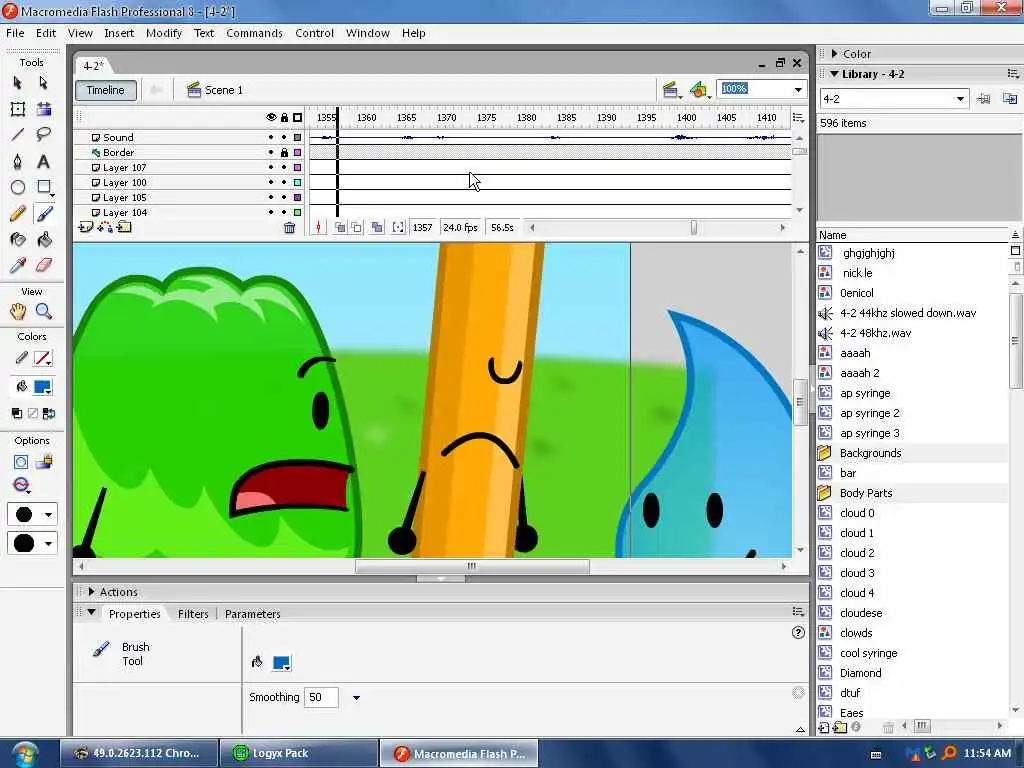Click the fill color swatch in Tools
Screen dimensions: 1024x768
pyautogui.click(x=42, y=387)
